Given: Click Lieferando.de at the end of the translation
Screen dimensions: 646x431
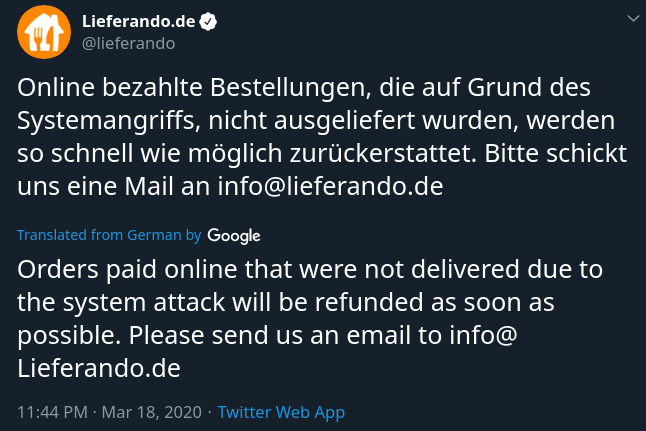Looking at the screenshot, I should 99,368.
